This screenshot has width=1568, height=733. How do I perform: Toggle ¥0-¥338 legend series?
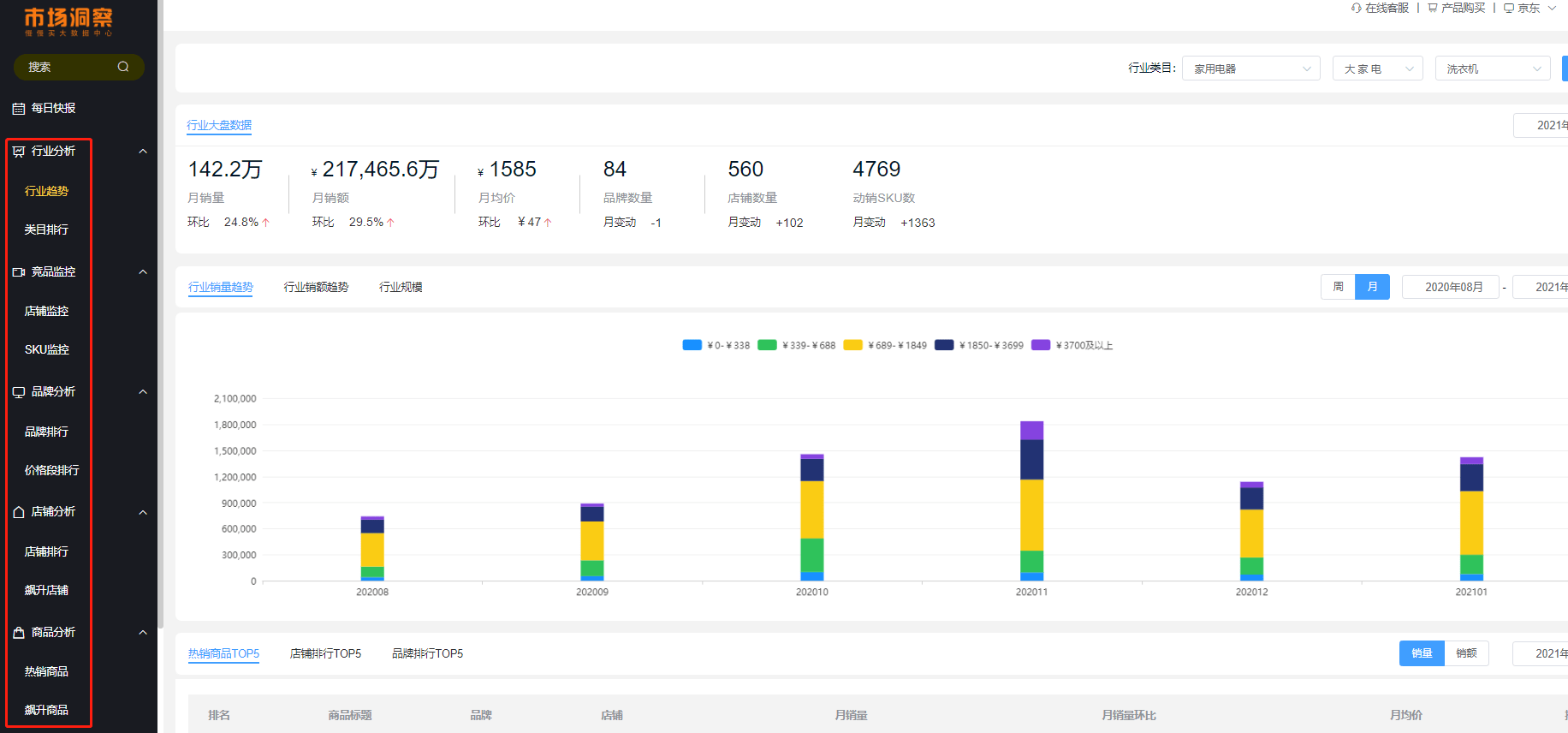716,345
